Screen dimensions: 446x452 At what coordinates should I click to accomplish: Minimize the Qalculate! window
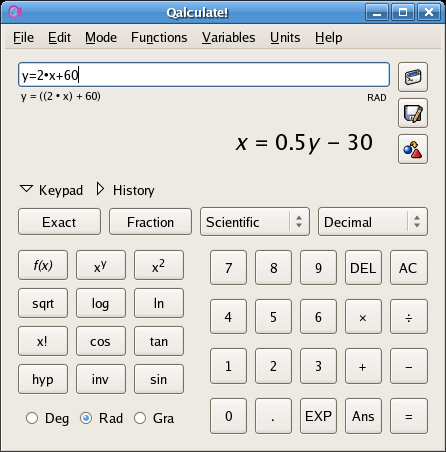point(377,13)
